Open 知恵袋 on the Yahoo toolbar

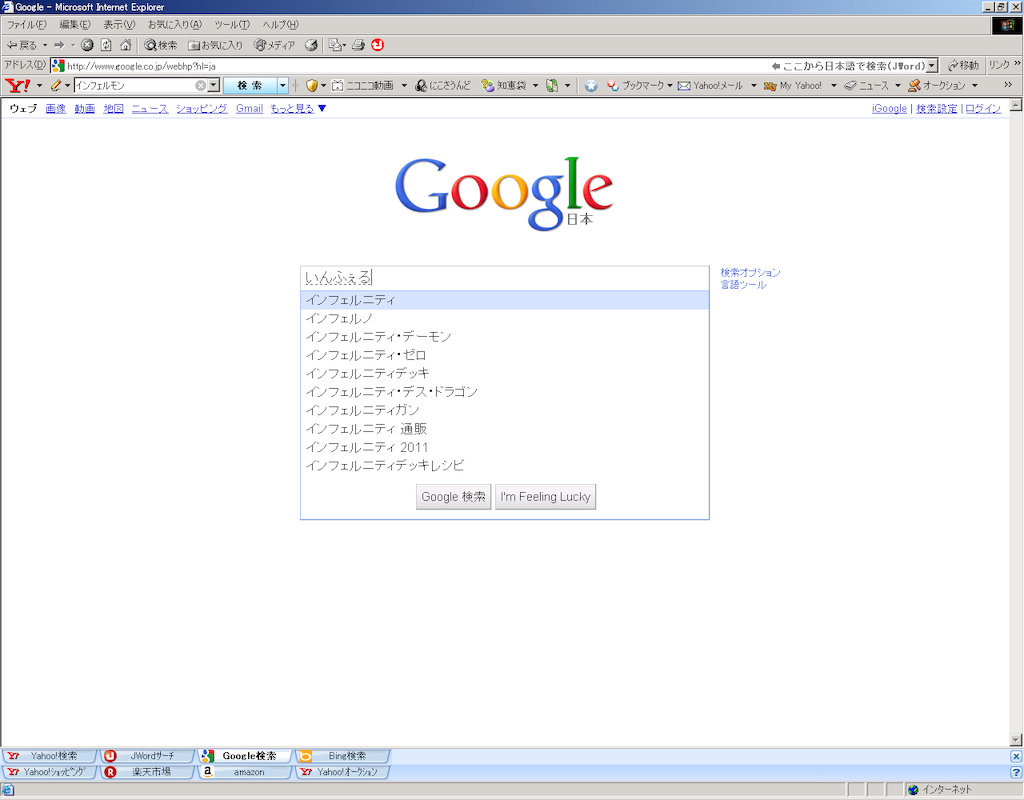[x=504, y=86]
